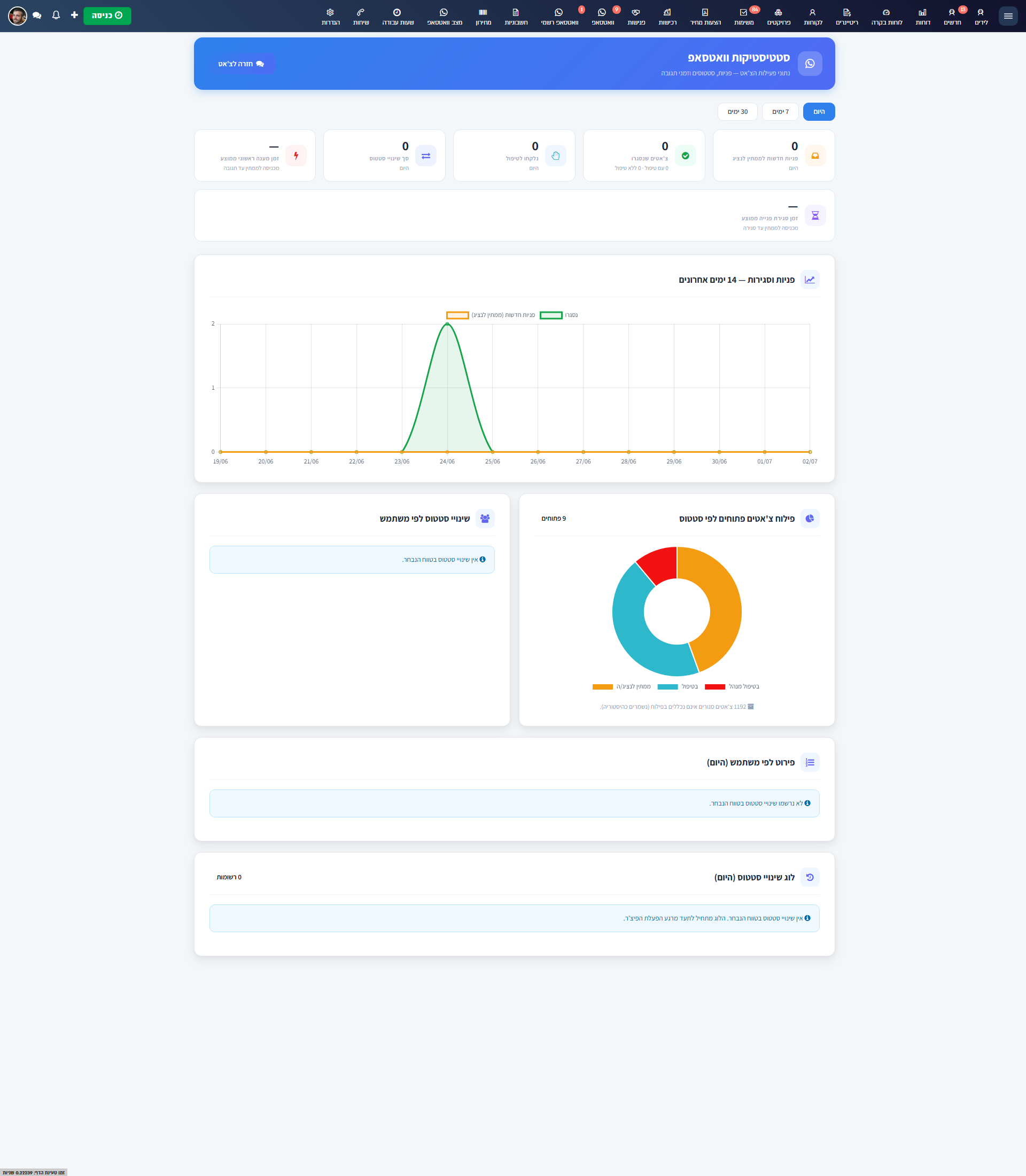Click the 'פניות וסגירות — 14 ימים אחרונים' heading
Screen dimensions: 1026x1176
coord(736,280)
